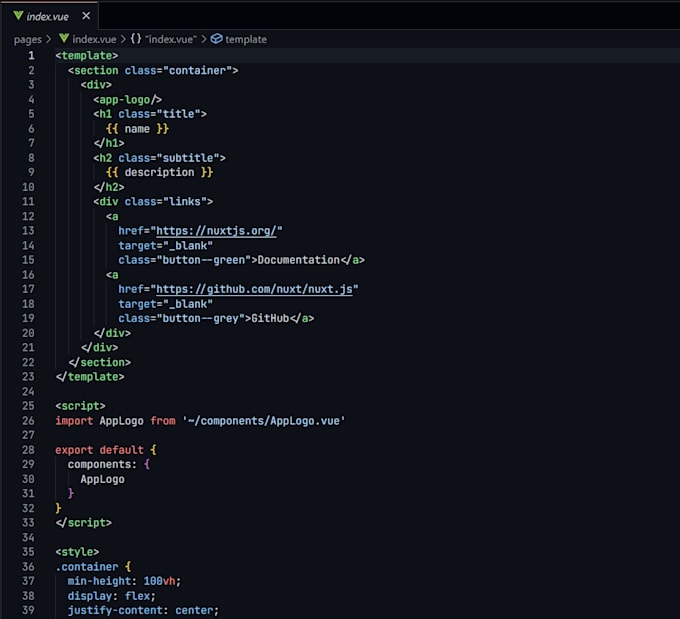This screenshot has height=619, width=680.
Task: Place cursor on opening <template> tag
Action: pyautogui.click(x=87, y=56)
